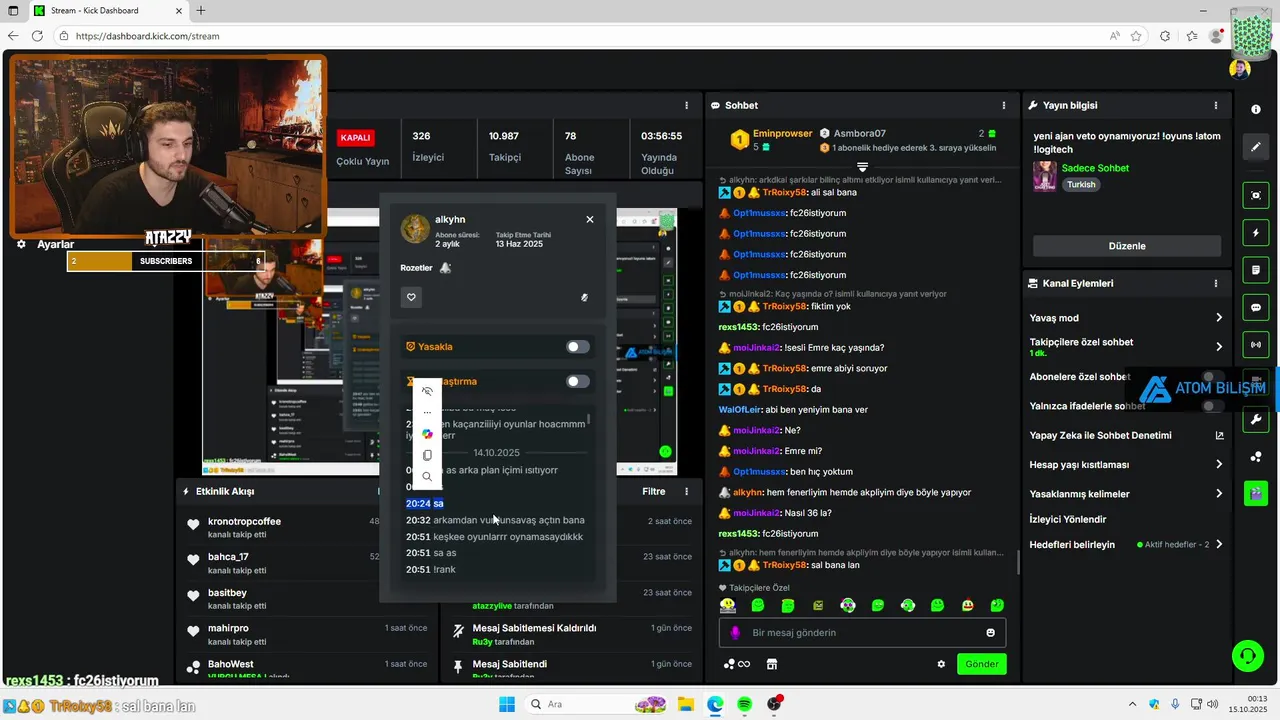Click inside Bir mesaj gönderin field
Viewport: 1280px width, 720px height.
(x=862, y=633)
